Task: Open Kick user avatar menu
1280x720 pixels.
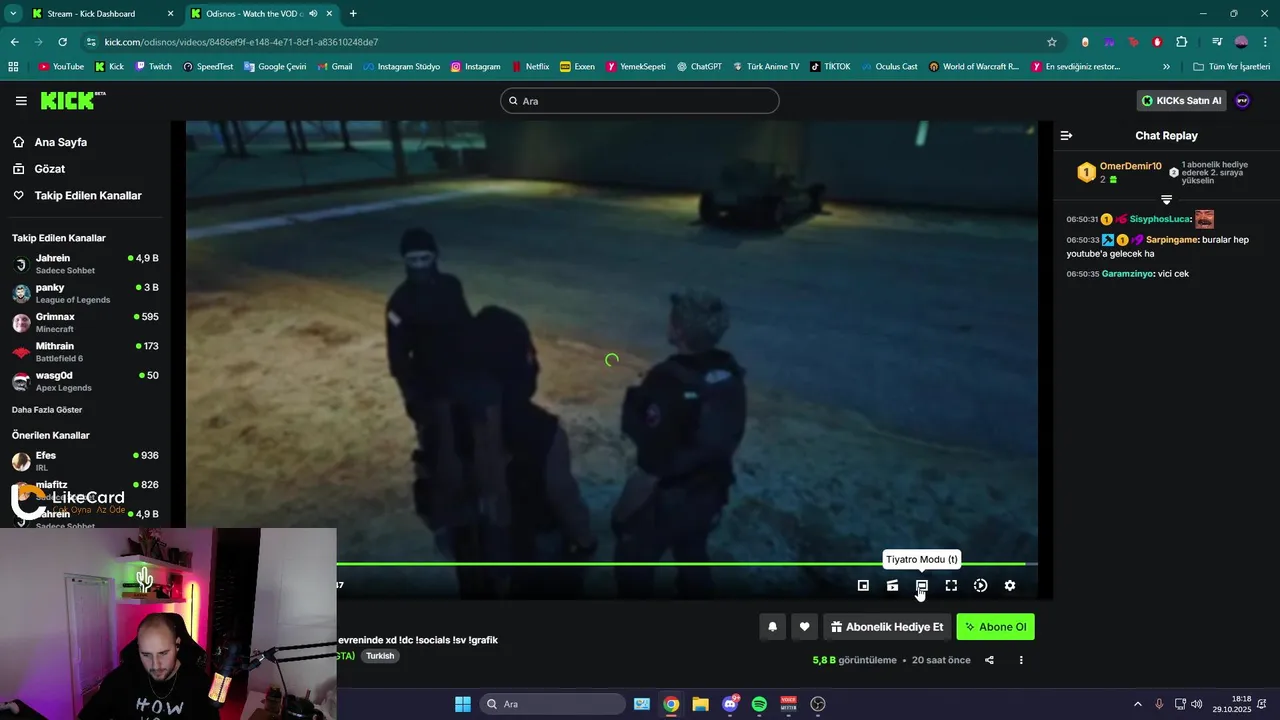Action: (x=1242, y=101)
